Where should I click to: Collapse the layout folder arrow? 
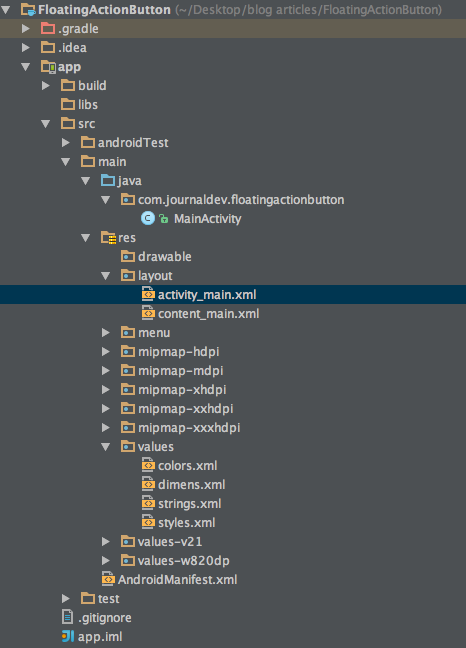click(106, 276)
